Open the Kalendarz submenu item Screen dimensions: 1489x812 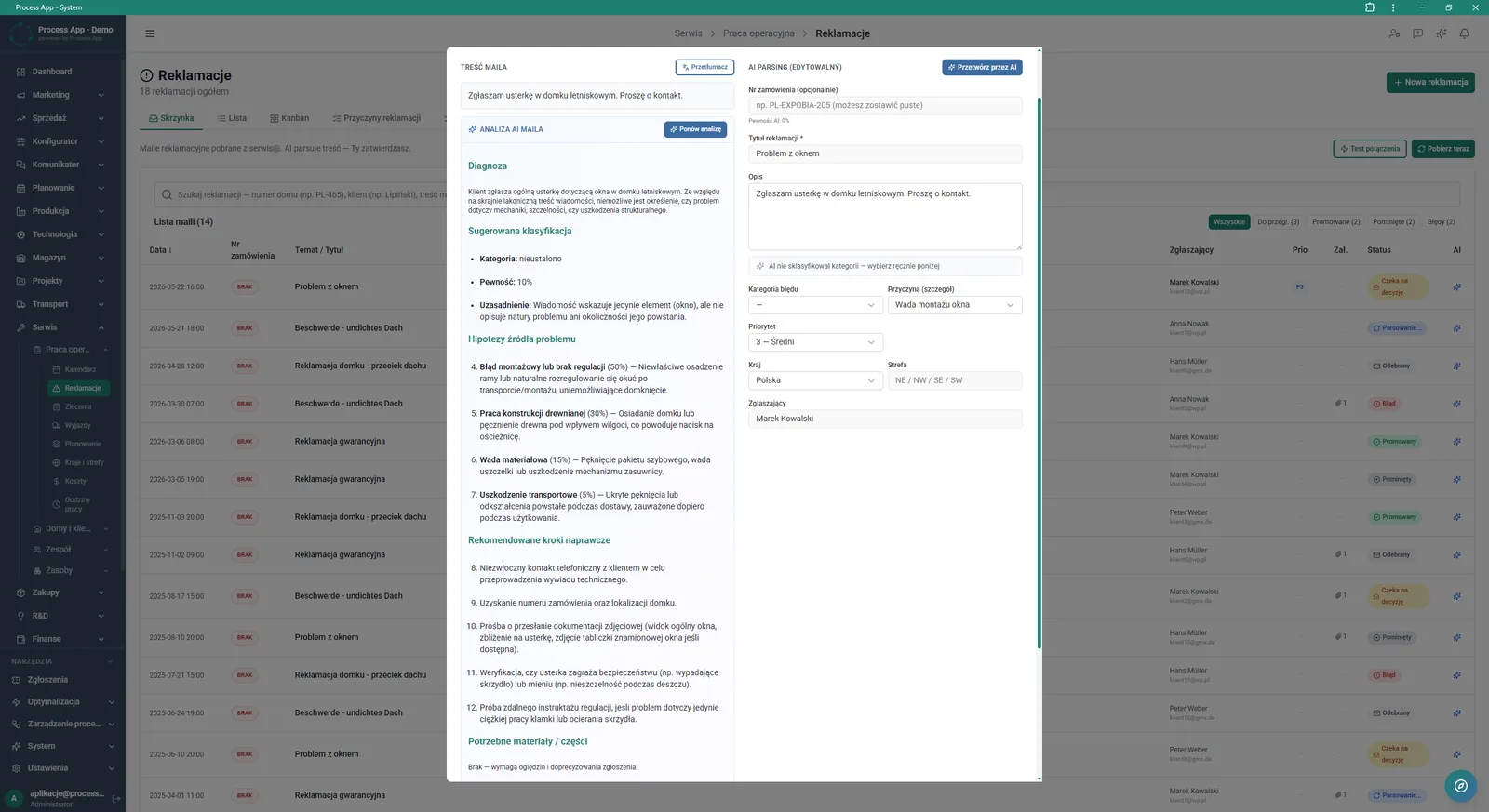pos(79,369)
